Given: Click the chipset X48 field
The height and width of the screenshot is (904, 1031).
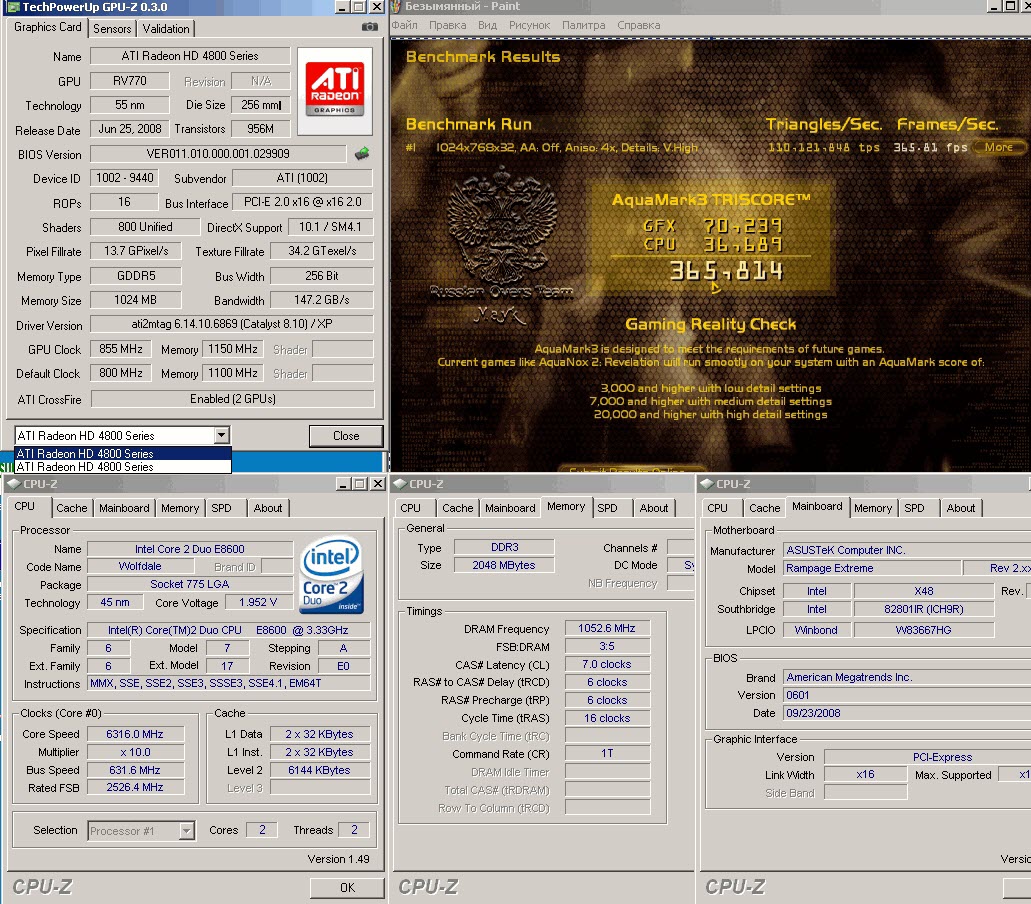Looking at the screenshot, I should (924, 591).
